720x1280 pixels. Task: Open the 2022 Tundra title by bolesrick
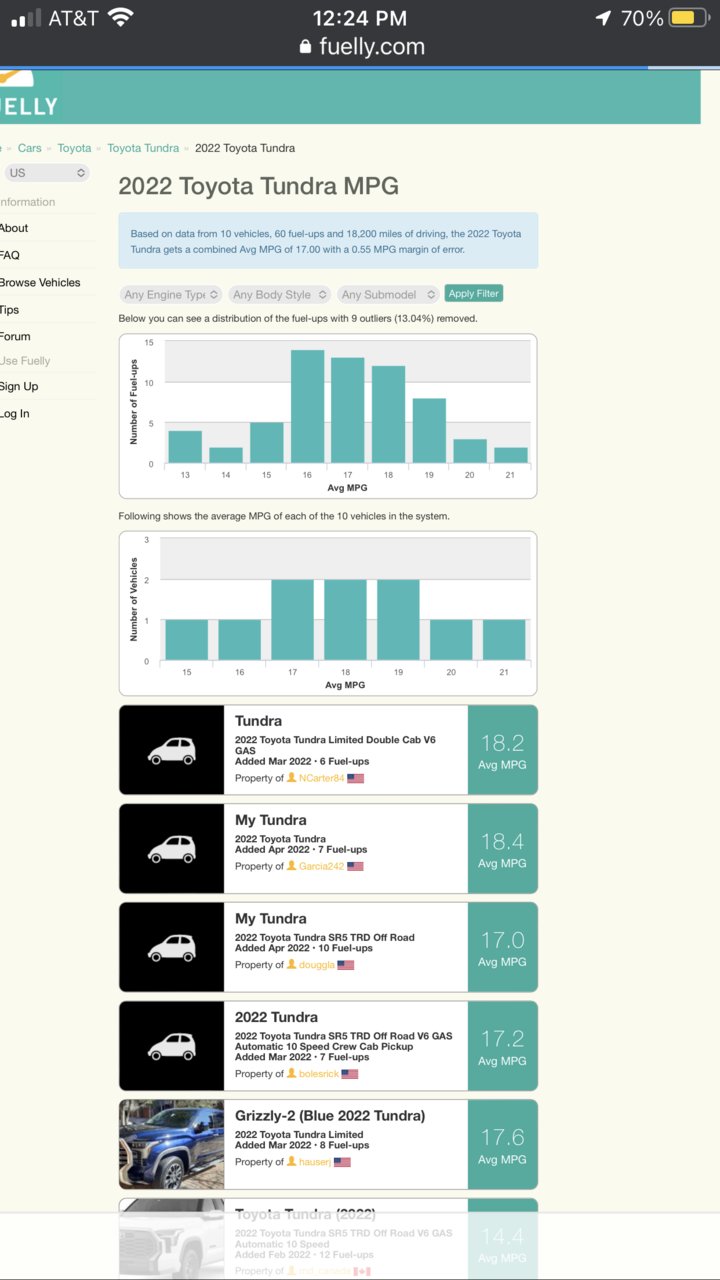[276, 1017]
